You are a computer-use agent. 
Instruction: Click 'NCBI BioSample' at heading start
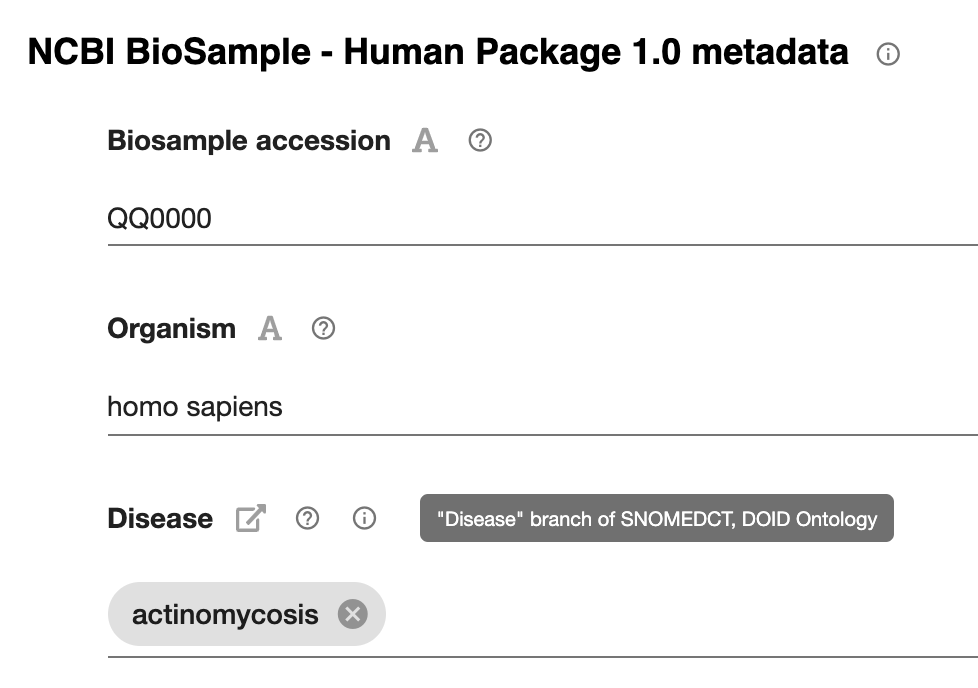(x=169, y=52)
